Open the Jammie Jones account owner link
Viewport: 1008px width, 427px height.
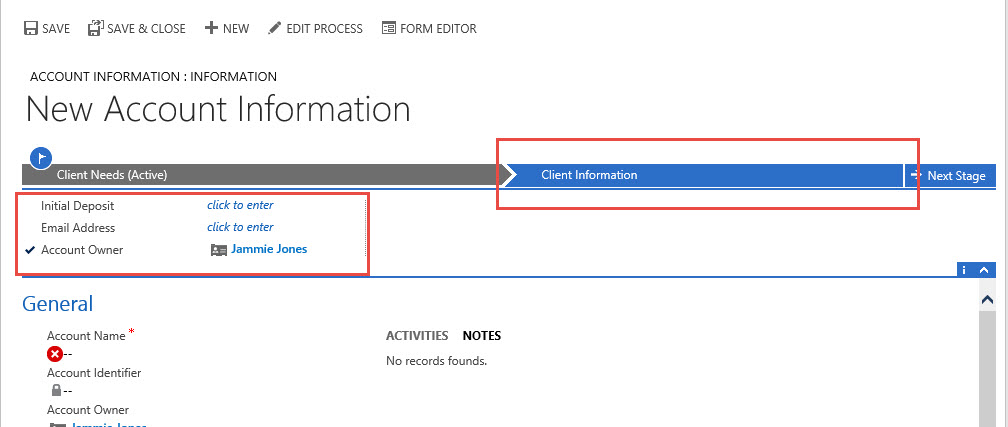[x=269, y=250]
